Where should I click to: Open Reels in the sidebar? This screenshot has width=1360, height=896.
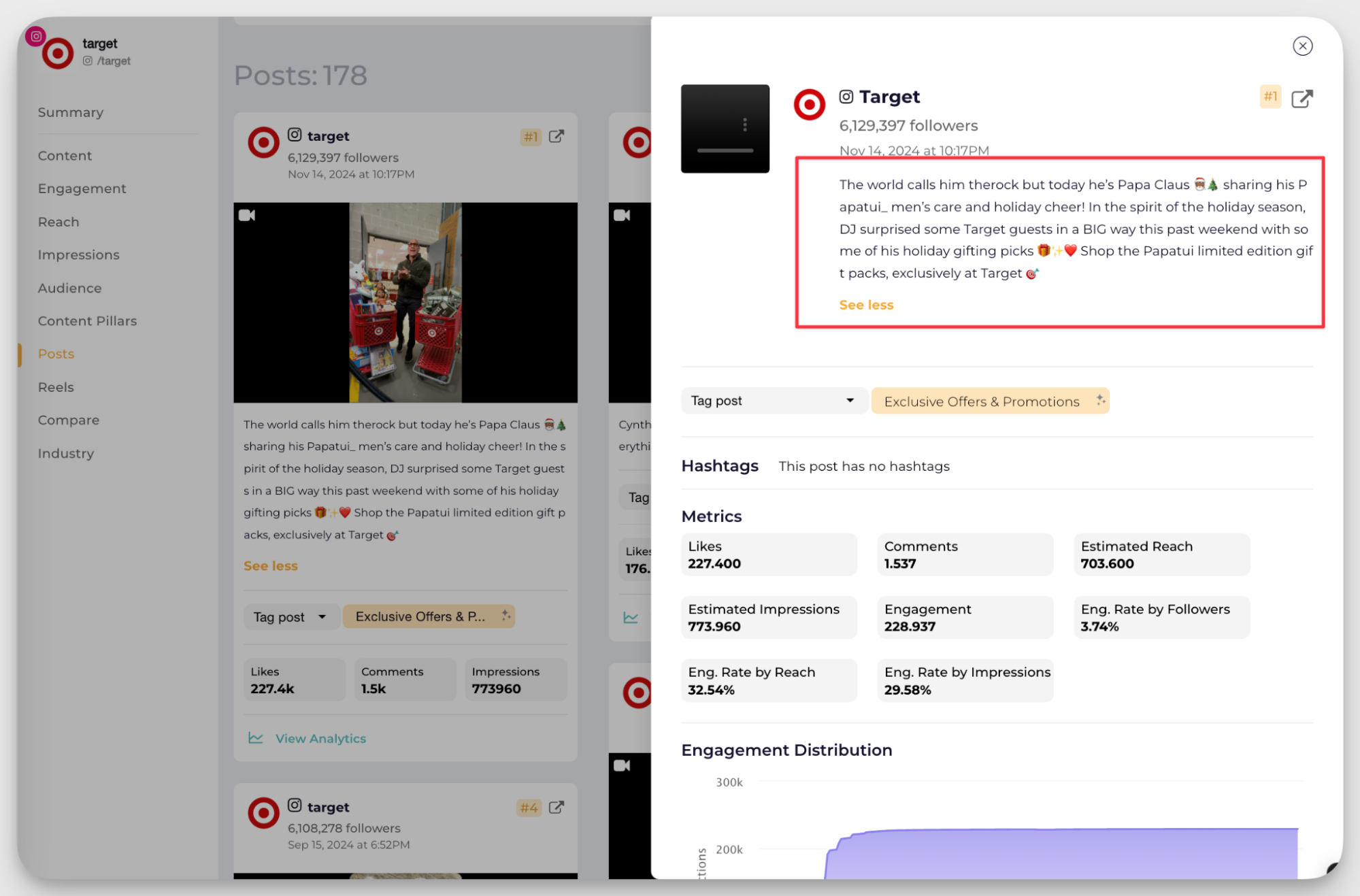[56, 387]
